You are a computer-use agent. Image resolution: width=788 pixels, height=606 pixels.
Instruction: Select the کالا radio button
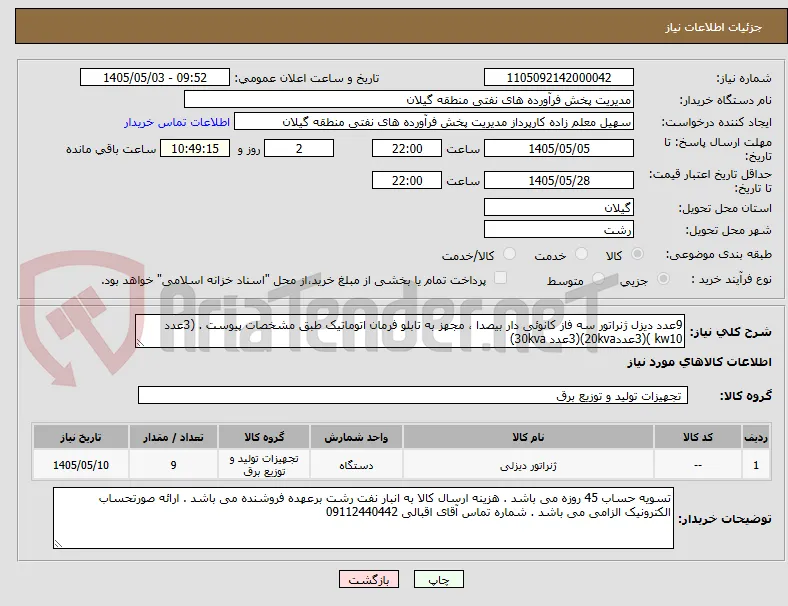click(x=637, y=254)
